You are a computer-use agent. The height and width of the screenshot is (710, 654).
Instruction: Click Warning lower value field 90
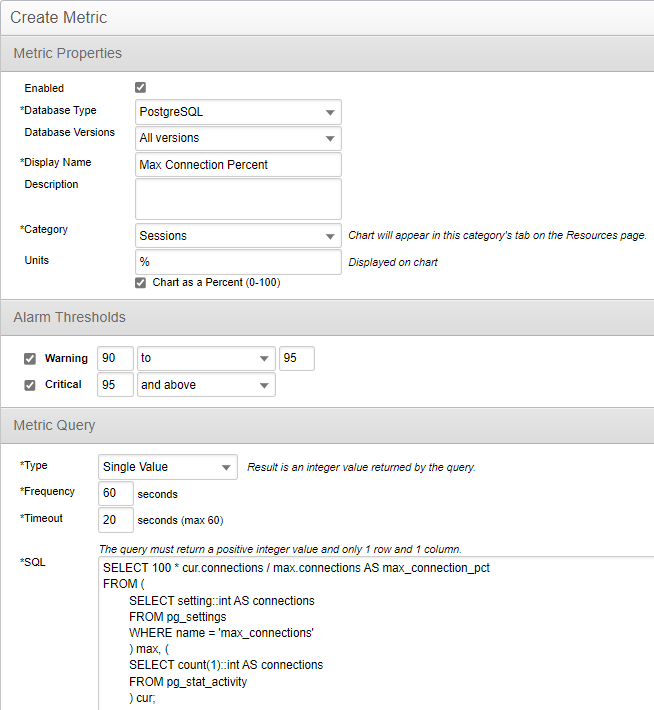[x=115, y=358]
